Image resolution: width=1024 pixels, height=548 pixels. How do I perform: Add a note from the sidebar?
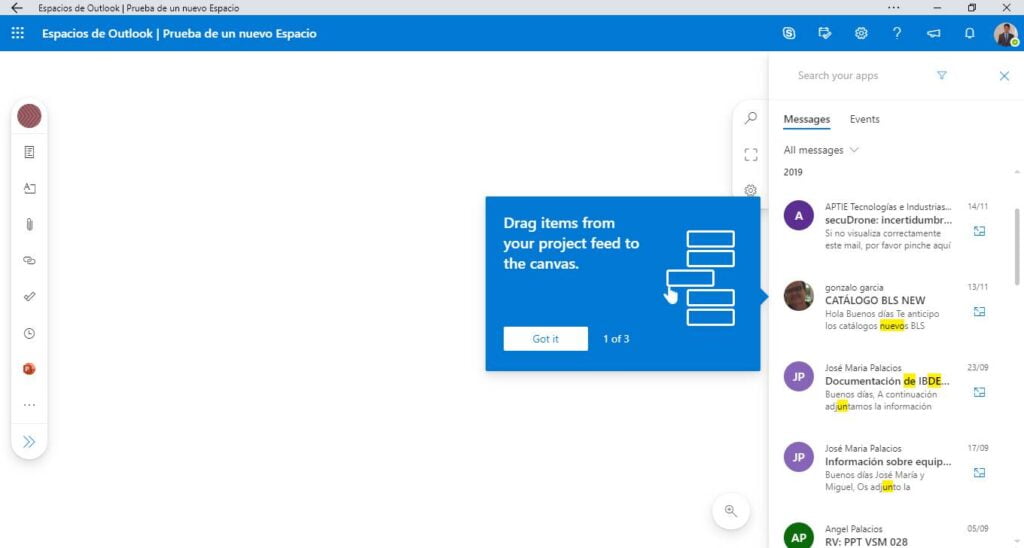[x=29, y=152]
